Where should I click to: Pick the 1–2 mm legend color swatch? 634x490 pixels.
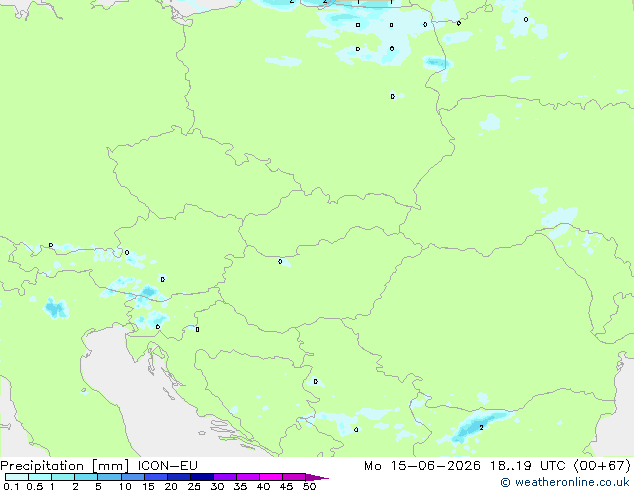[63, 477]
